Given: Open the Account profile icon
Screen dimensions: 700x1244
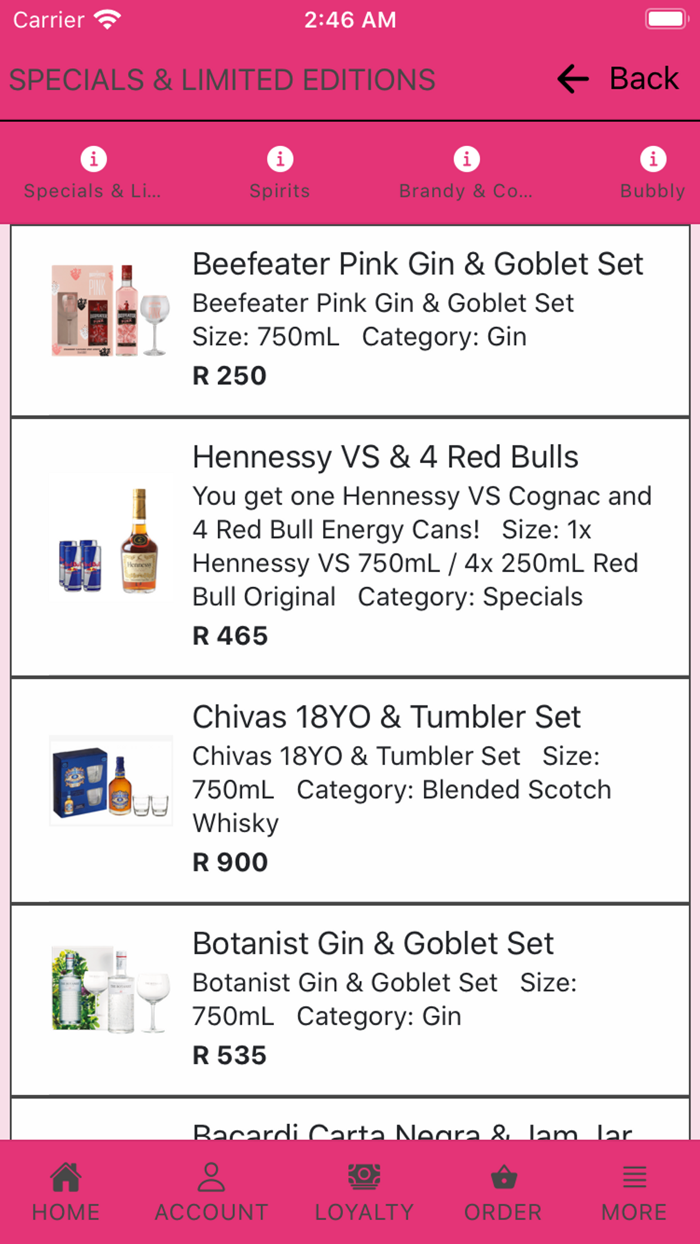Looking at the screenshot, I should (x=211, y=1177).
